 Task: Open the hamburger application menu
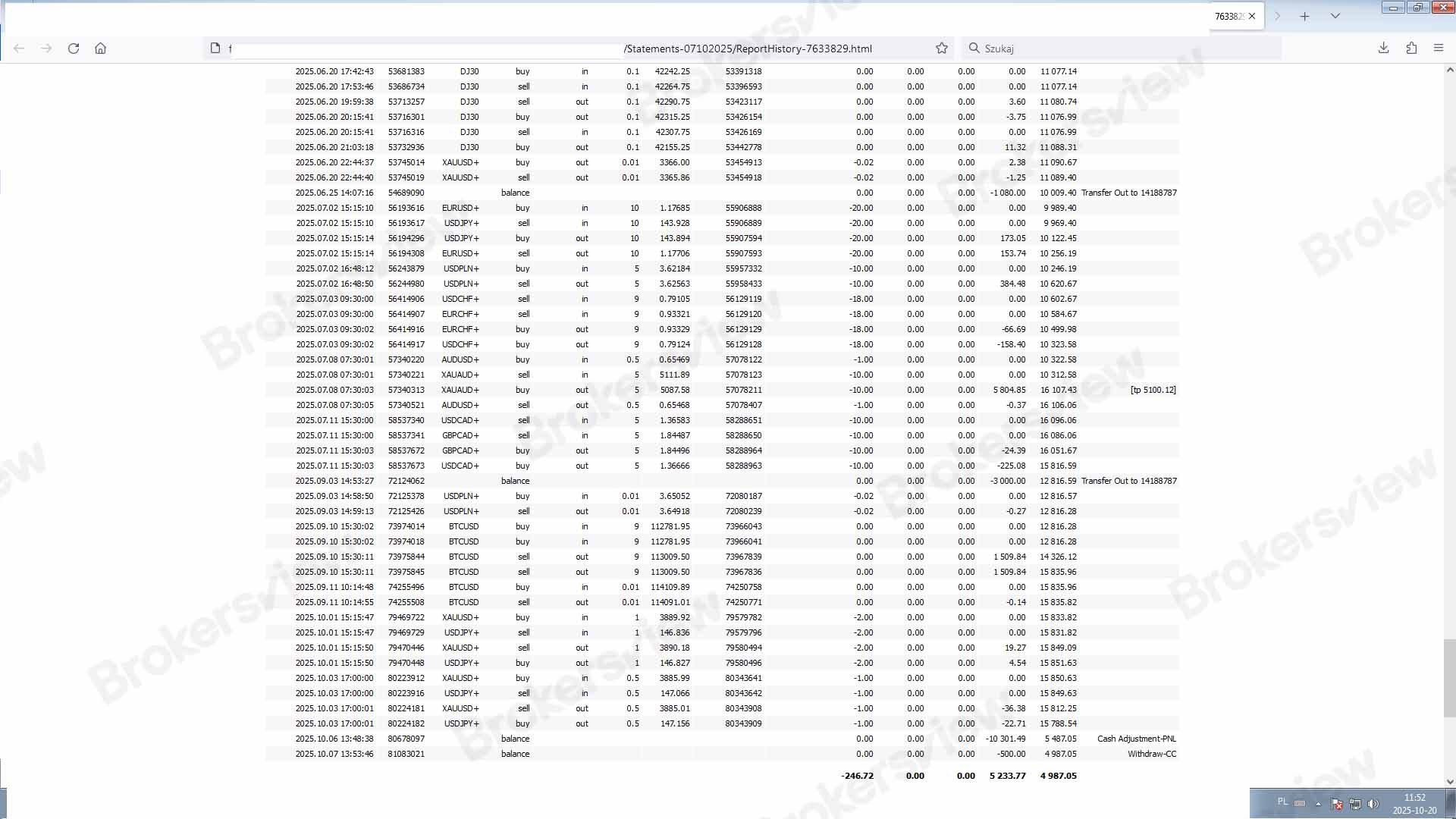1439,49
